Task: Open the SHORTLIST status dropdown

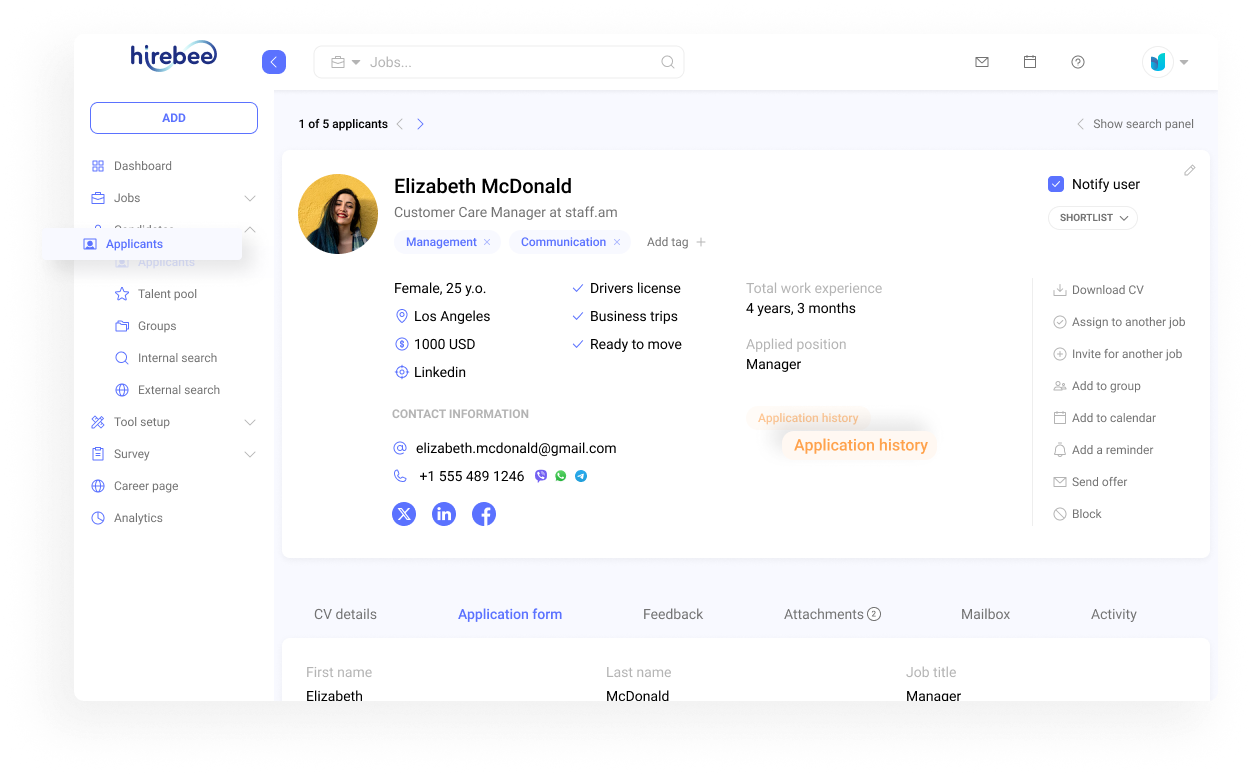Action: click(1092, 218)
